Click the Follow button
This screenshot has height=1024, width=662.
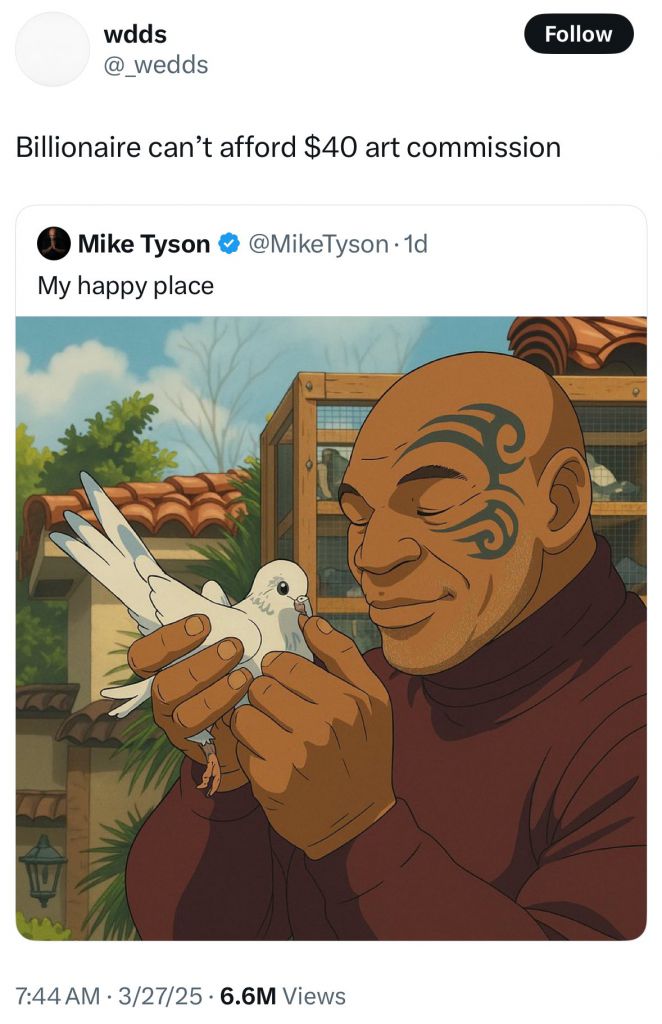pos(578,34)
